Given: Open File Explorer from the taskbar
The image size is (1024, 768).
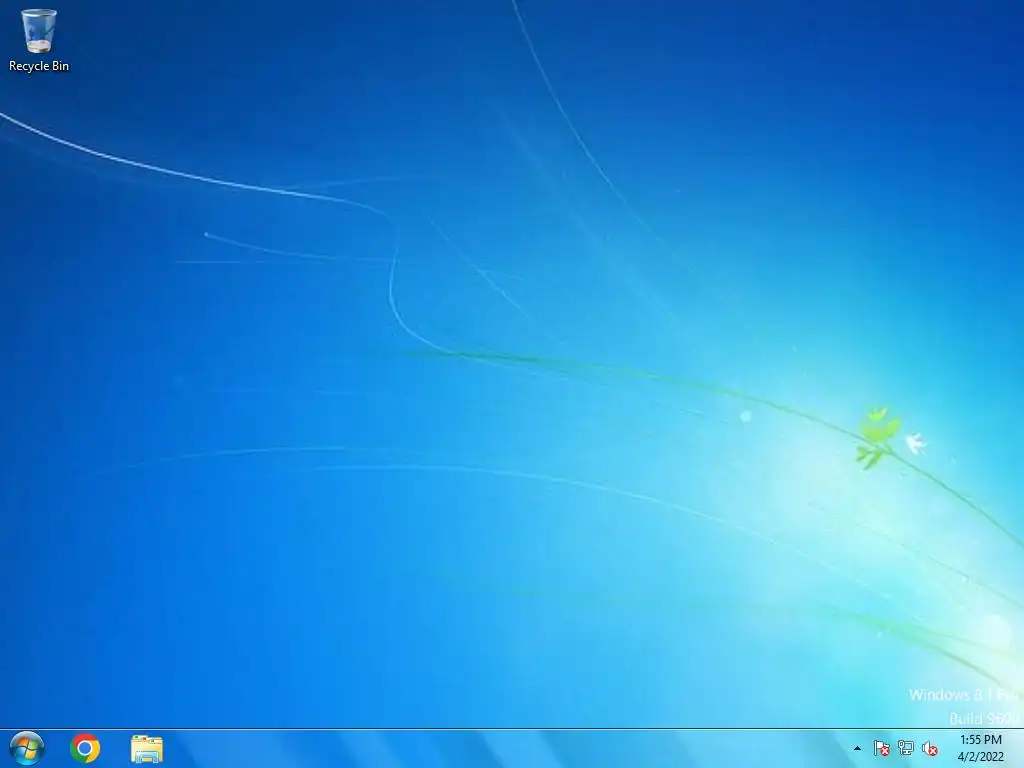Looking at the screenshot, I should pos(147,749).
